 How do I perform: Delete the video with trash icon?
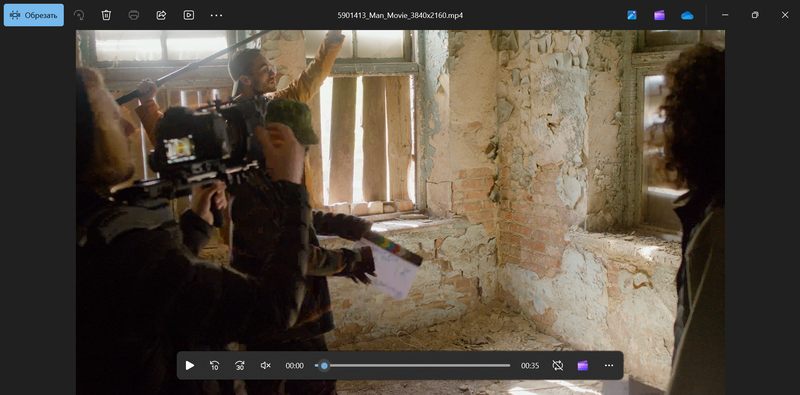point(106,15)
